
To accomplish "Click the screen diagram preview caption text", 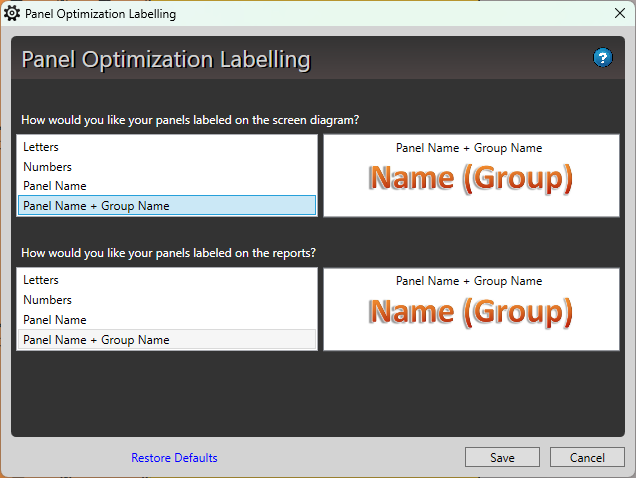I will (x=469, y=148).
